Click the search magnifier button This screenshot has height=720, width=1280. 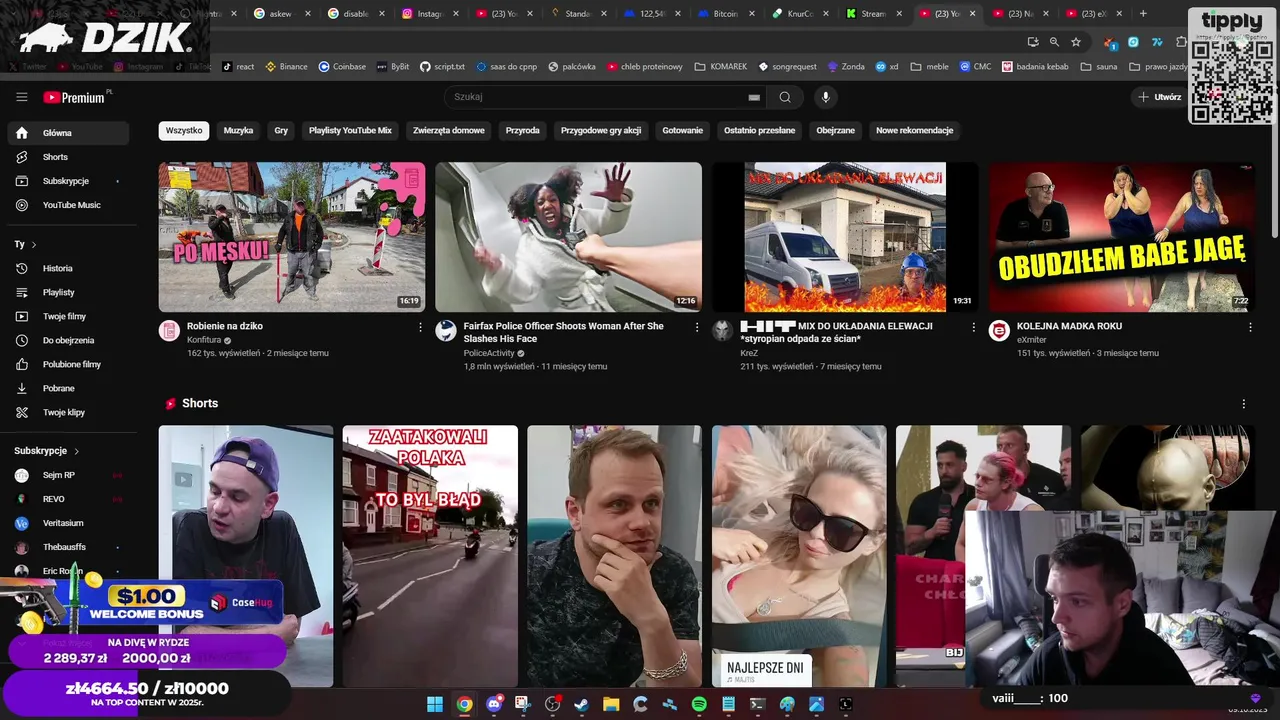click(x=785, y=97)
